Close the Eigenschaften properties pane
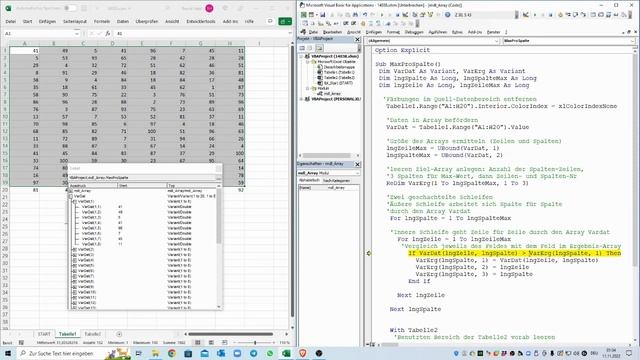This screenshot has height=360, width=640. 358,164
